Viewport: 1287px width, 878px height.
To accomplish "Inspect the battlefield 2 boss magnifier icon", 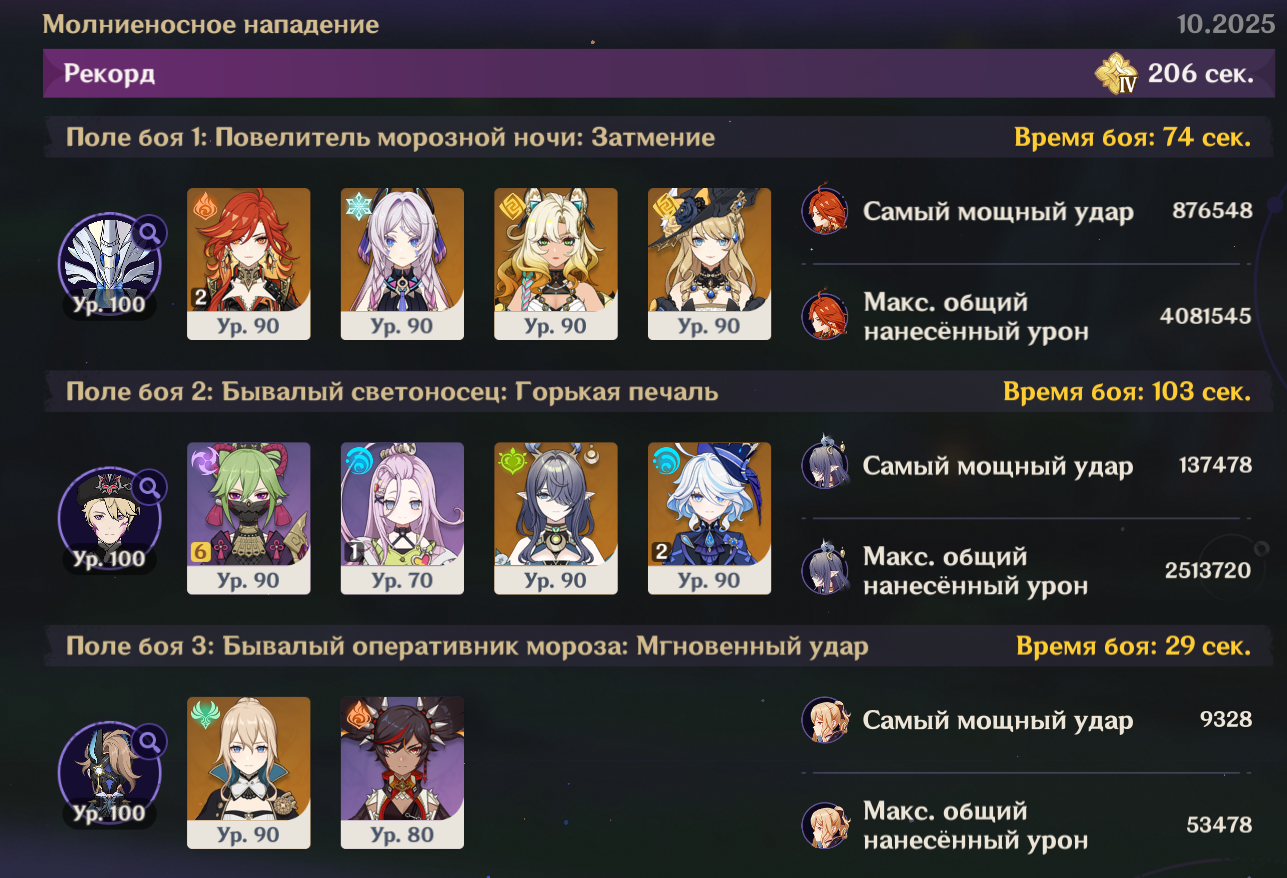I will click(x=149, y=488).
